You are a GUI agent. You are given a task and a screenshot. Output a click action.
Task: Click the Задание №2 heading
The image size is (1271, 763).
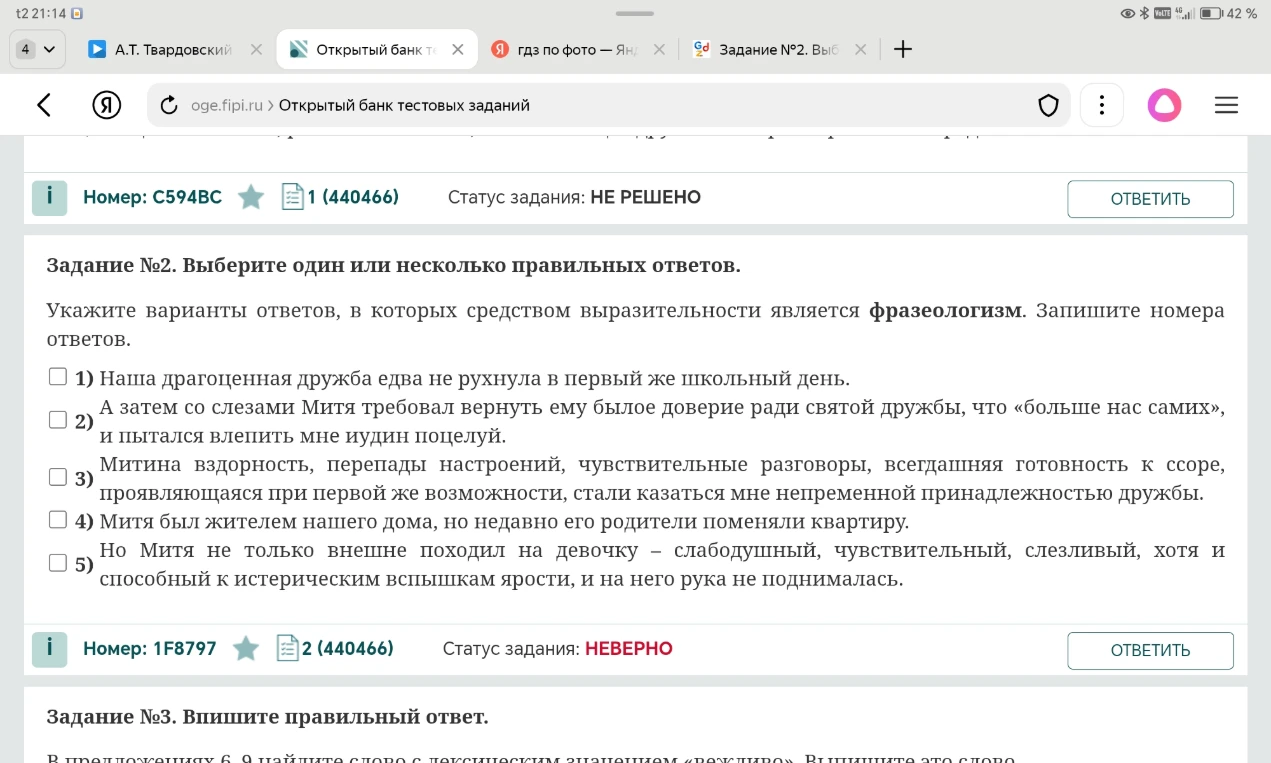pos(393,265)
